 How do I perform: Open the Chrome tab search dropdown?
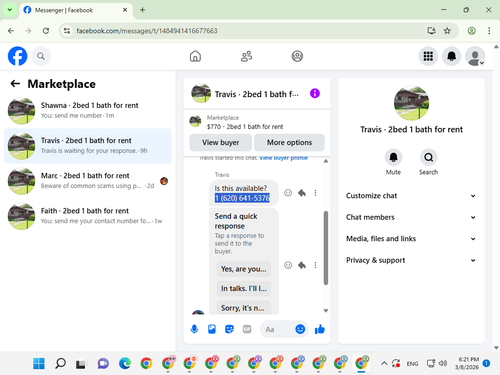pos(10,10)
